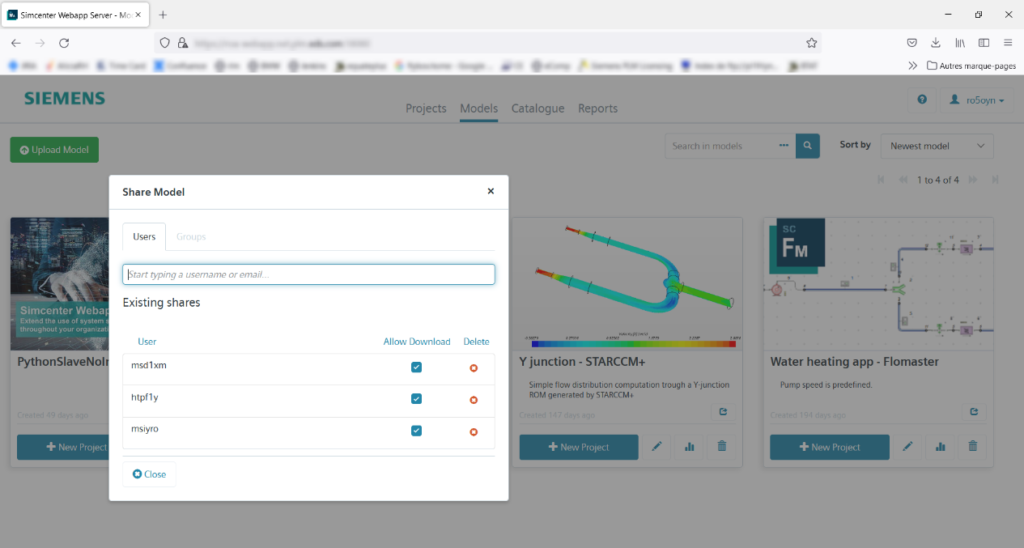
Task: Click the Close button in dialog
Action: point(149,474)
